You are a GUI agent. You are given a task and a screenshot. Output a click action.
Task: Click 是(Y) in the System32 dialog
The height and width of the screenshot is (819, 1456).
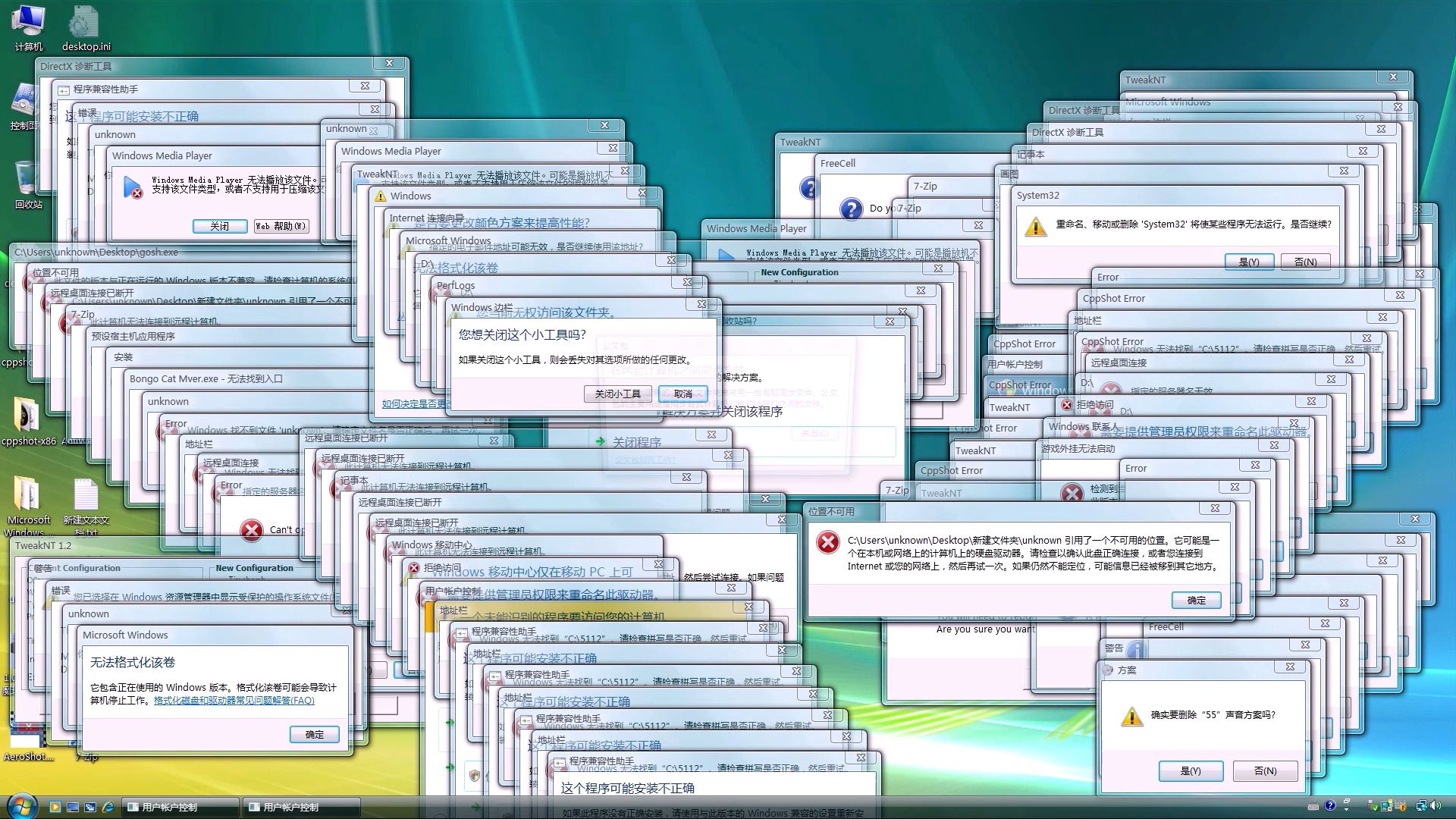[1249, 262]
